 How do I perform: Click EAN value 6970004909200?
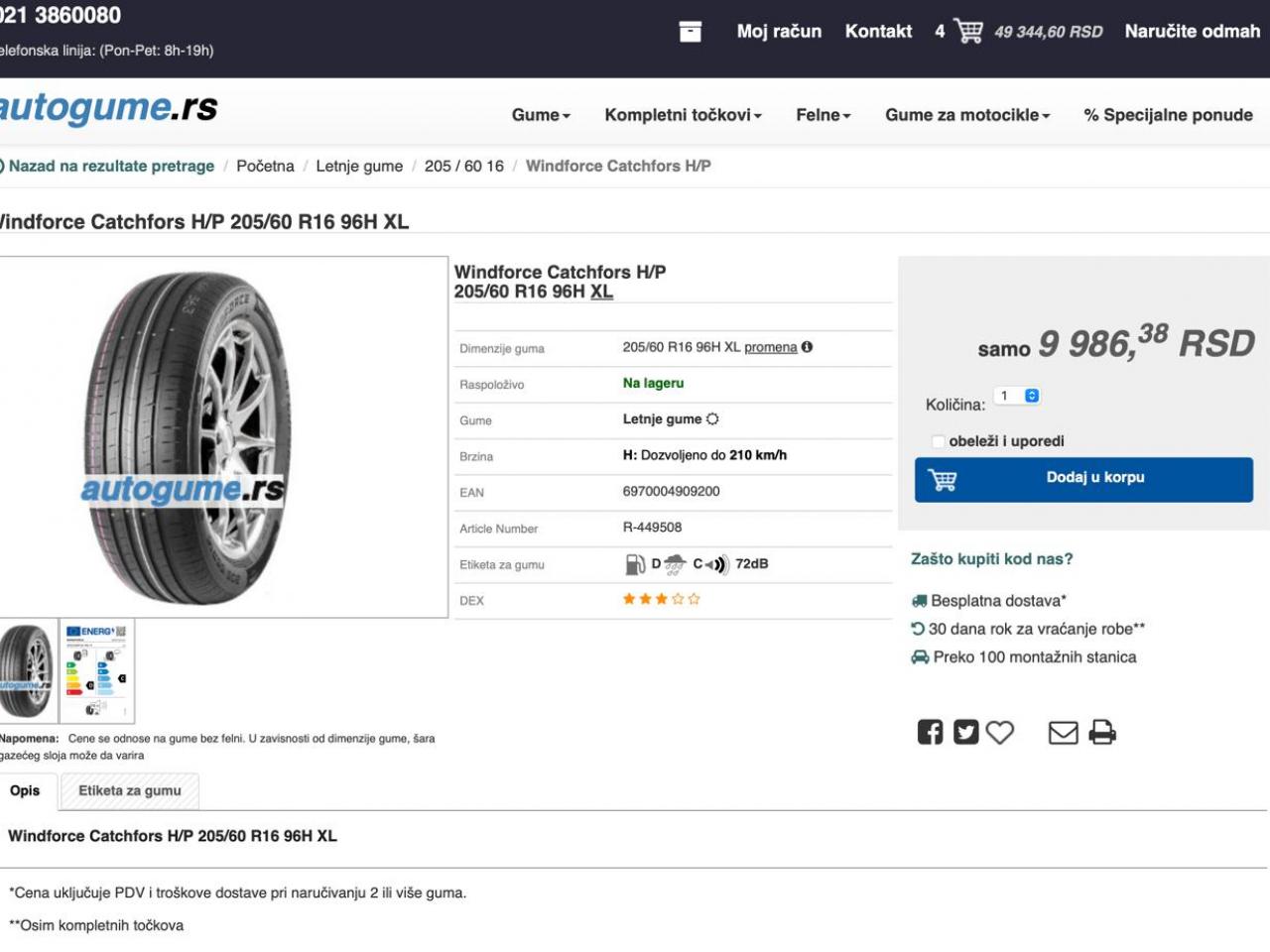click(x=672, y=492)
